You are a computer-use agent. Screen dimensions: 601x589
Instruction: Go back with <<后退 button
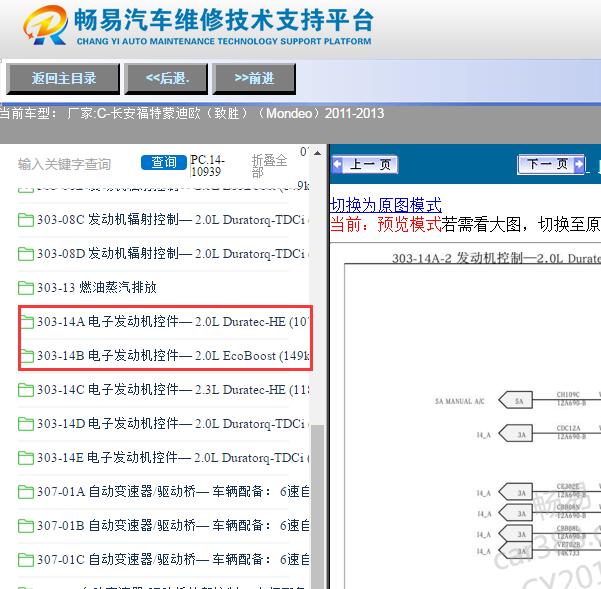click(x=166, y=79)
